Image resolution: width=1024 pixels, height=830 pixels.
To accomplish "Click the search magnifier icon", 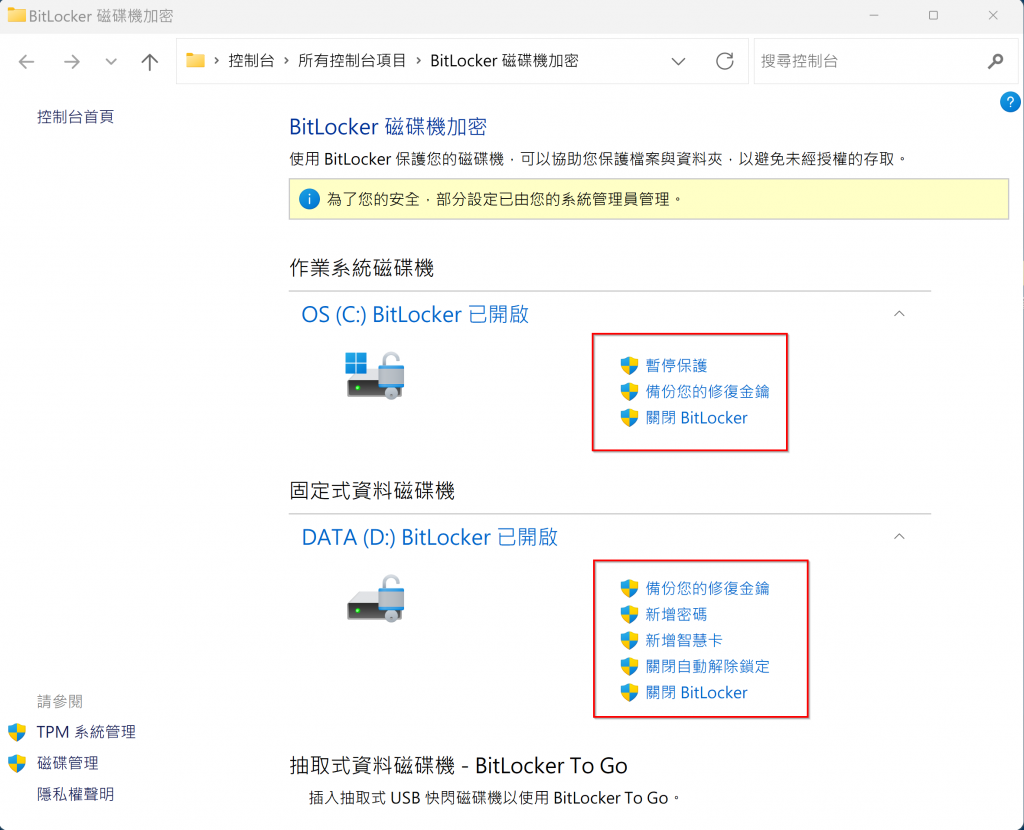I will 995,61.
